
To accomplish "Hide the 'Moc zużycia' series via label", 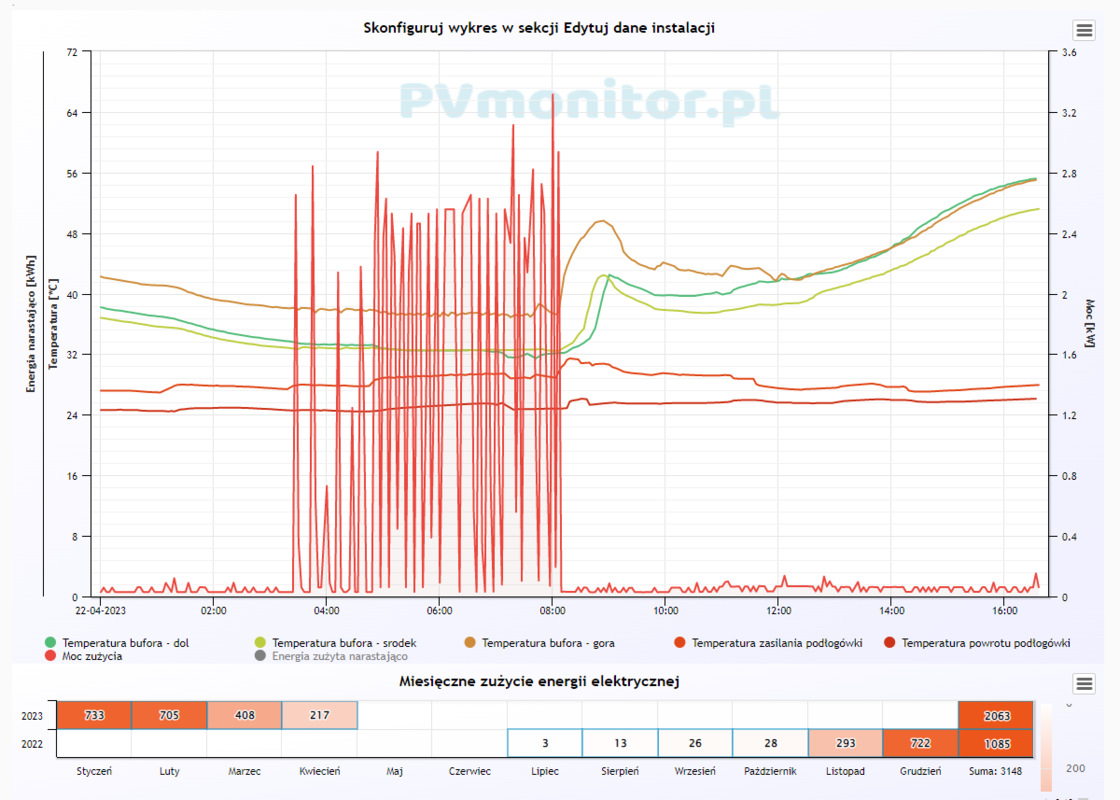I will pyautogui.click(x=92, y=657).
